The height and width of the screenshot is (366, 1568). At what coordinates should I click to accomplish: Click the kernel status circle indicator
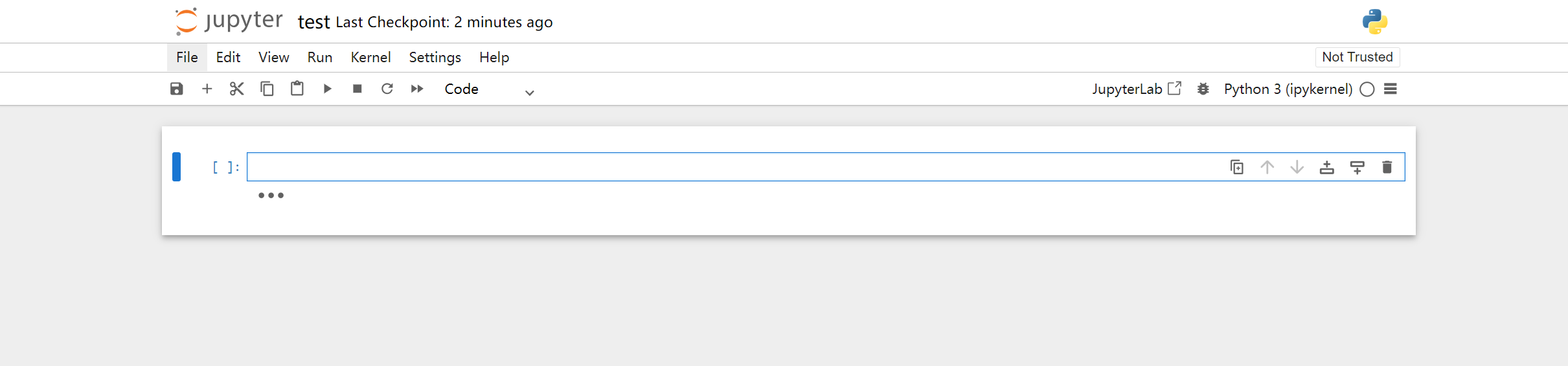(x=1367, y=89)
